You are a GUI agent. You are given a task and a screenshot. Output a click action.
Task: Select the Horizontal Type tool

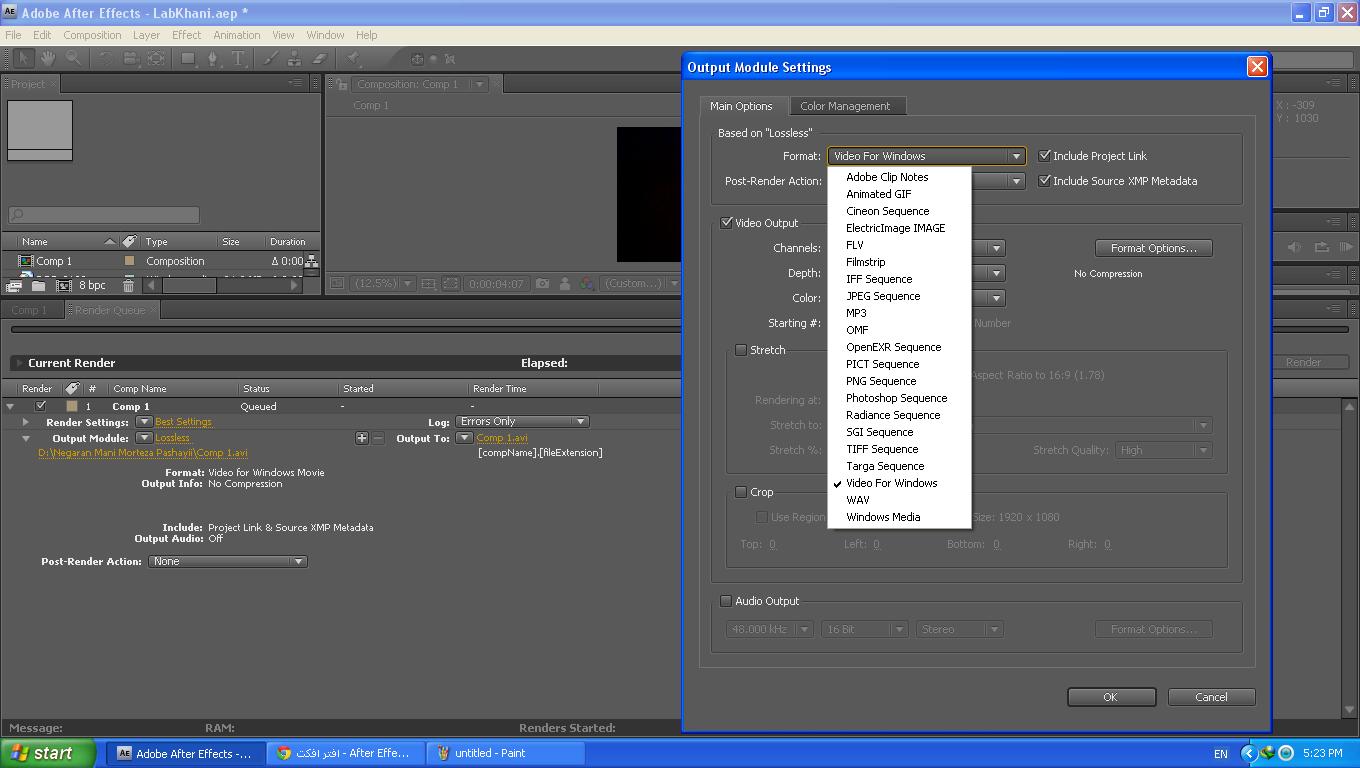click(x=239, y=59)
